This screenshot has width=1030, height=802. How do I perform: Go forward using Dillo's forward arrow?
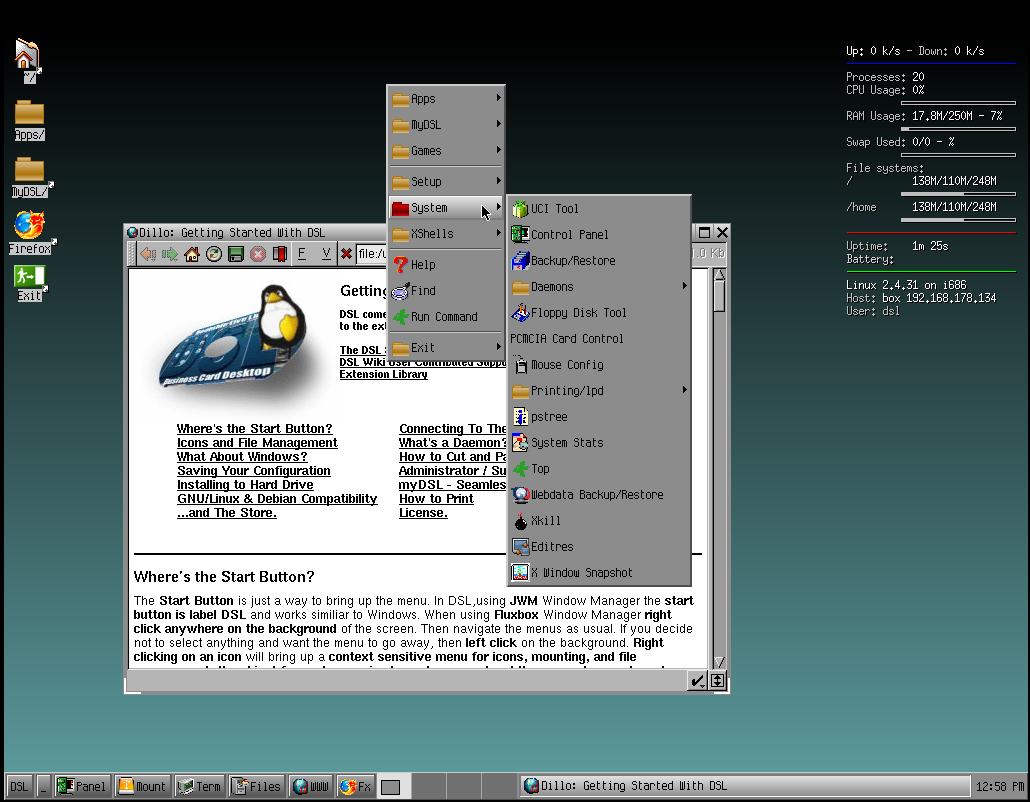(x=170, y=254)
